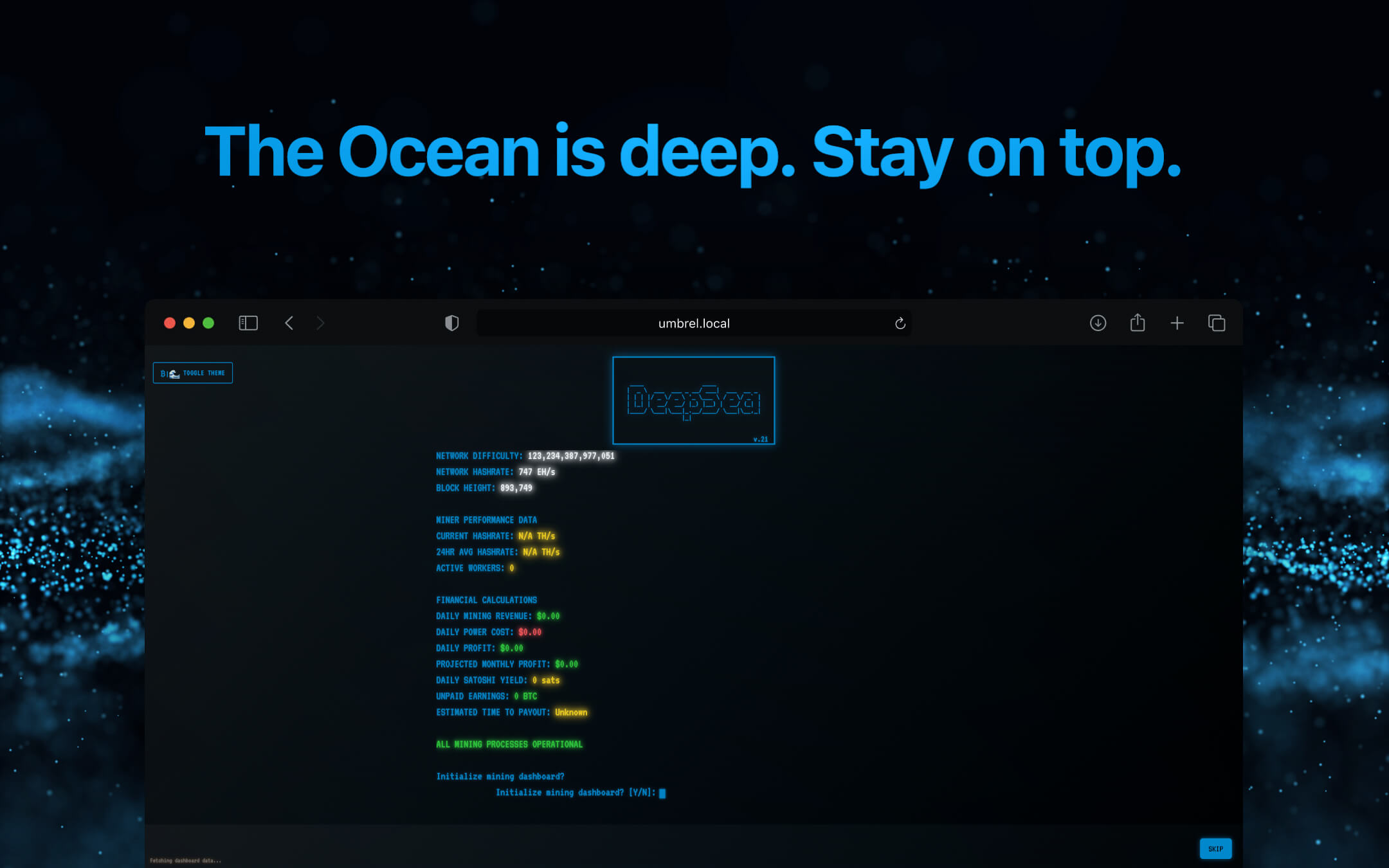This screenshot has width=1389, height=868.
Task: Click the umbrel.local address bar
Action: click(693, 323)
